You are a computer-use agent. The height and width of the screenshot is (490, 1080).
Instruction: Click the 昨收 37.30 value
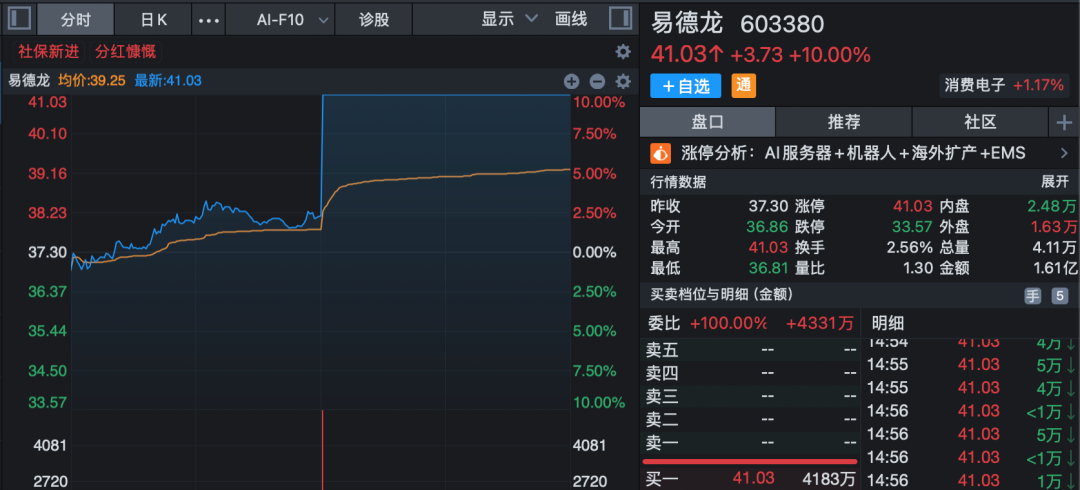click(768, 206)
